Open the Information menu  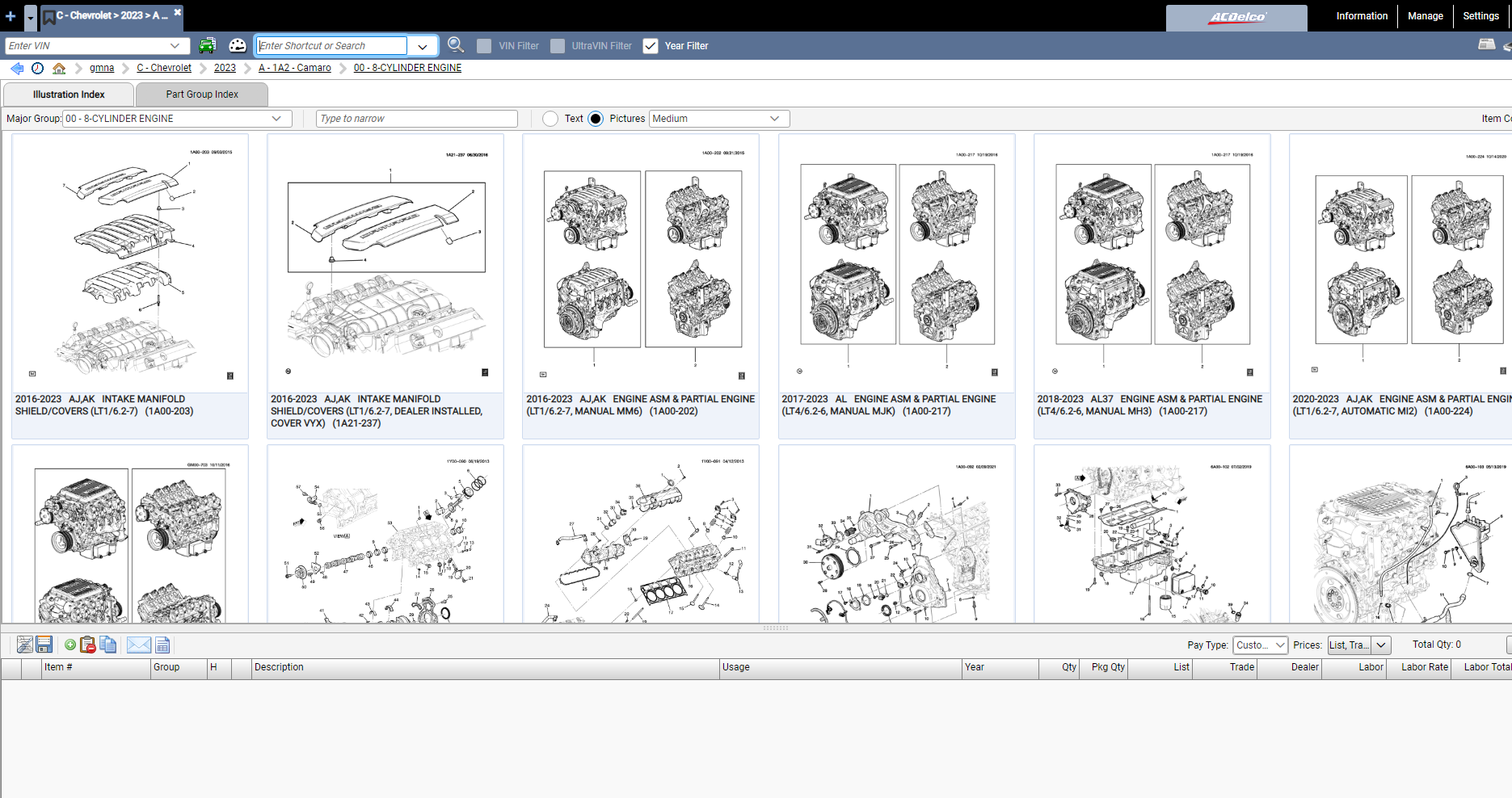tap(1362, 16)
